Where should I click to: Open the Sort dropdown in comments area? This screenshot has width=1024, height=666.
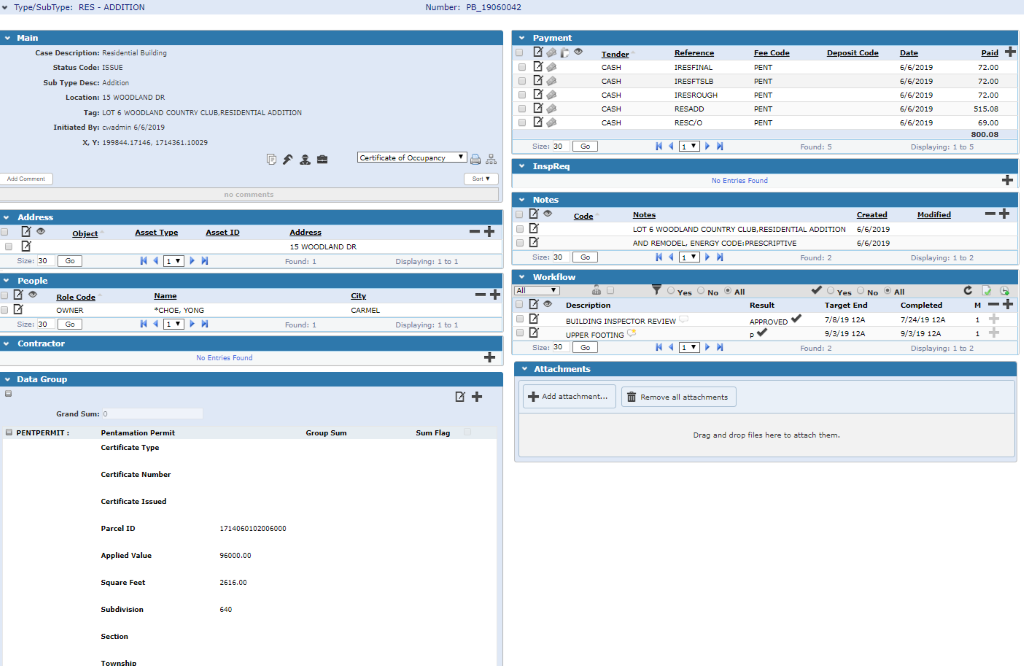point(481,178)
